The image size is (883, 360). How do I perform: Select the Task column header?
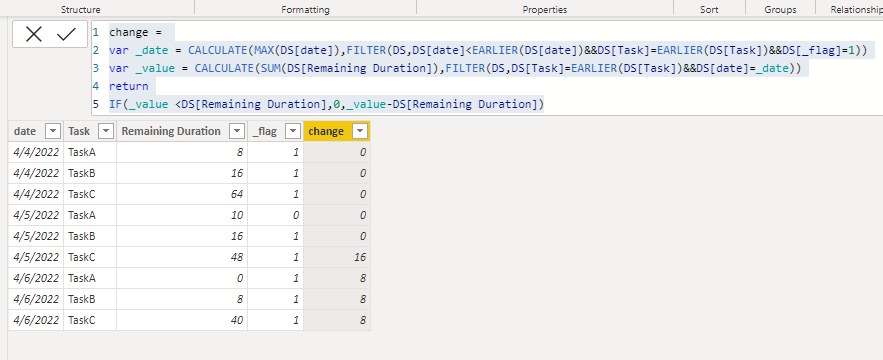(x=90, y=131)
